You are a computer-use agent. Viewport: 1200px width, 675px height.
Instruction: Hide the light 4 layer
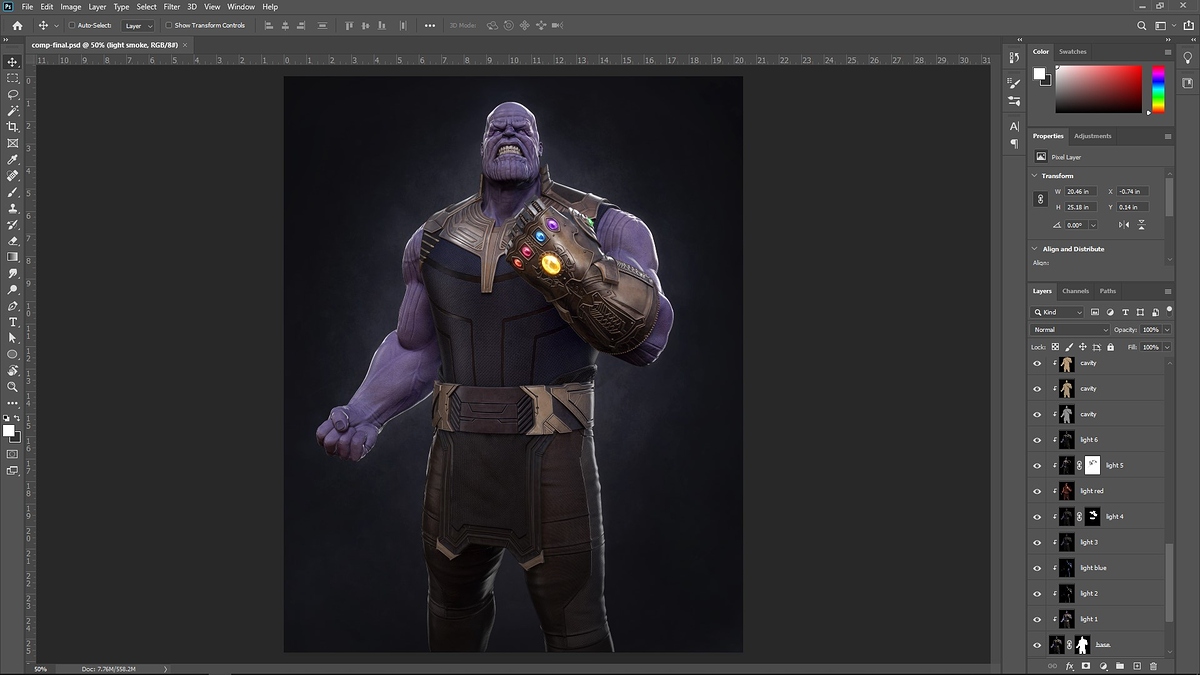click(x=1037, y=517)
